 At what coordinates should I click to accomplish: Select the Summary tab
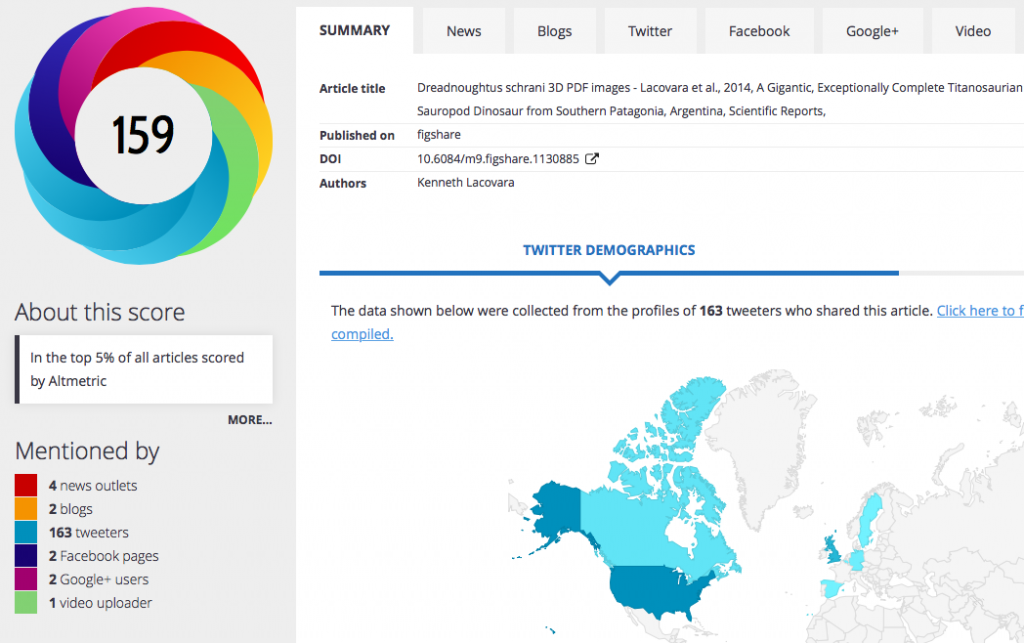pos(355,30)
